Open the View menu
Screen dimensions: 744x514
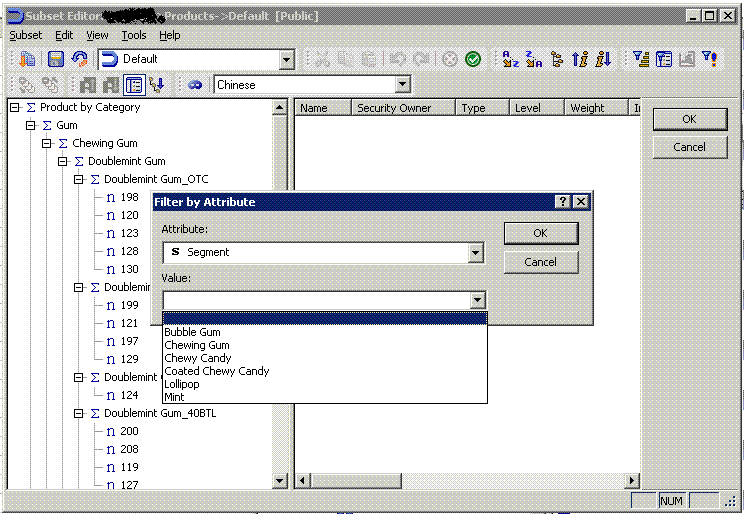[97, 35]
